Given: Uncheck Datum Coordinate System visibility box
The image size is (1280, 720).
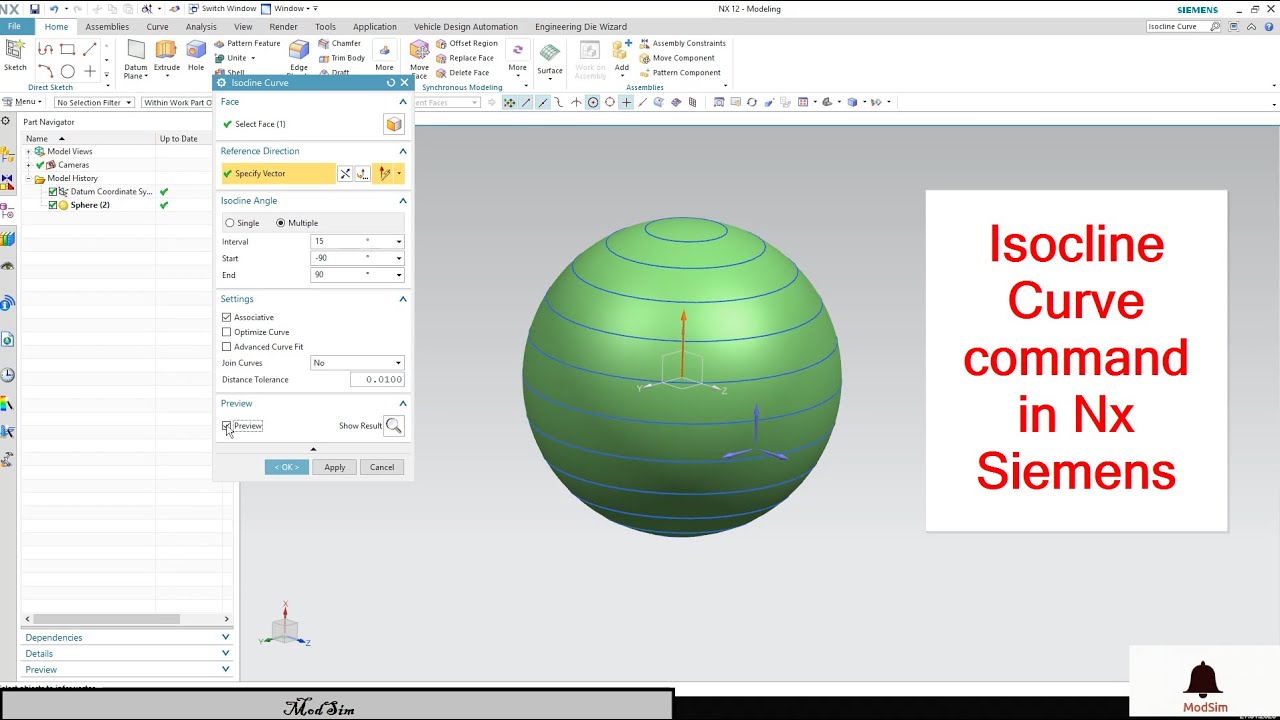Looking at the screenshot, I should [53, 191].
